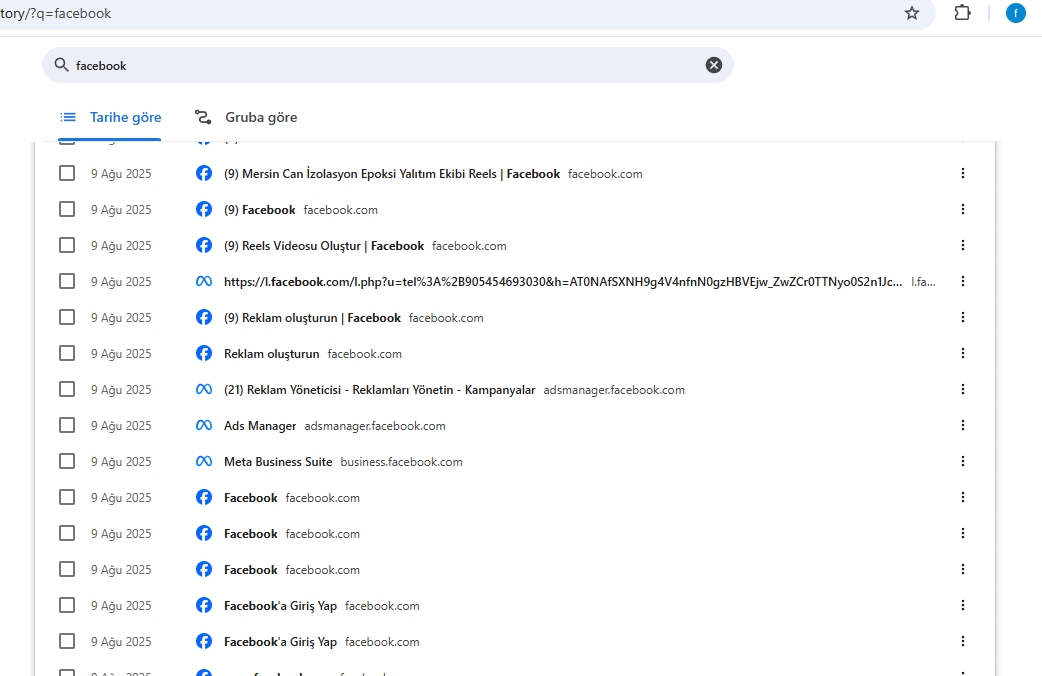Click facebook.com domain beside Reels Videosu Oluştur

point(469,246)
